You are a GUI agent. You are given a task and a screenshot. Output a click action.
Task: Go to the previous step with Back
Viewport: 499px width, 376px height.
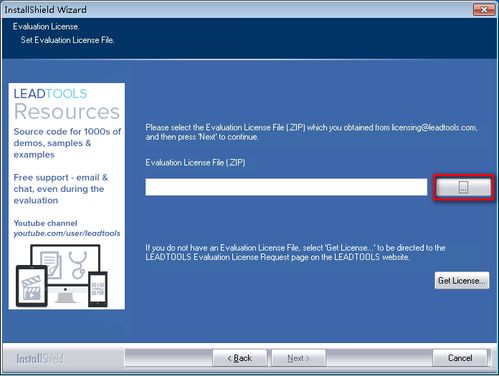point(240,358)
